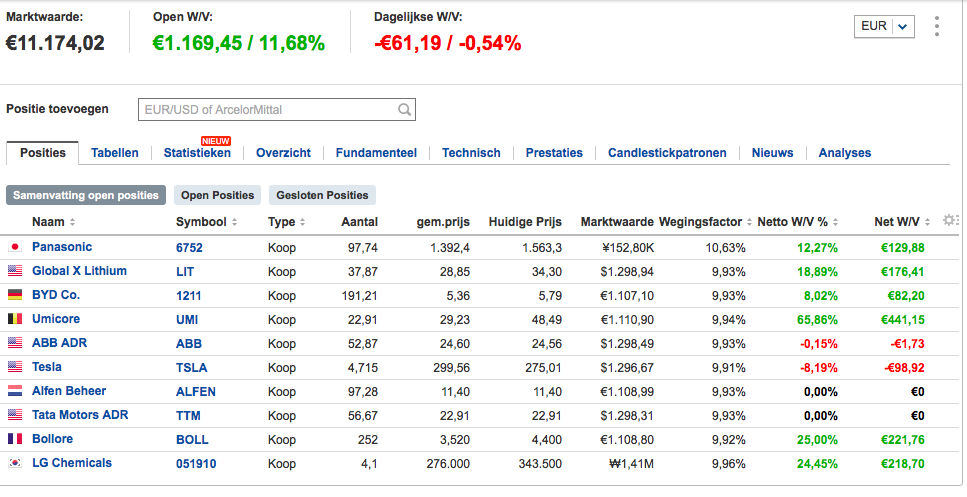Click the Aantal column header
967x497 pixels.
(x=360, y=222)
